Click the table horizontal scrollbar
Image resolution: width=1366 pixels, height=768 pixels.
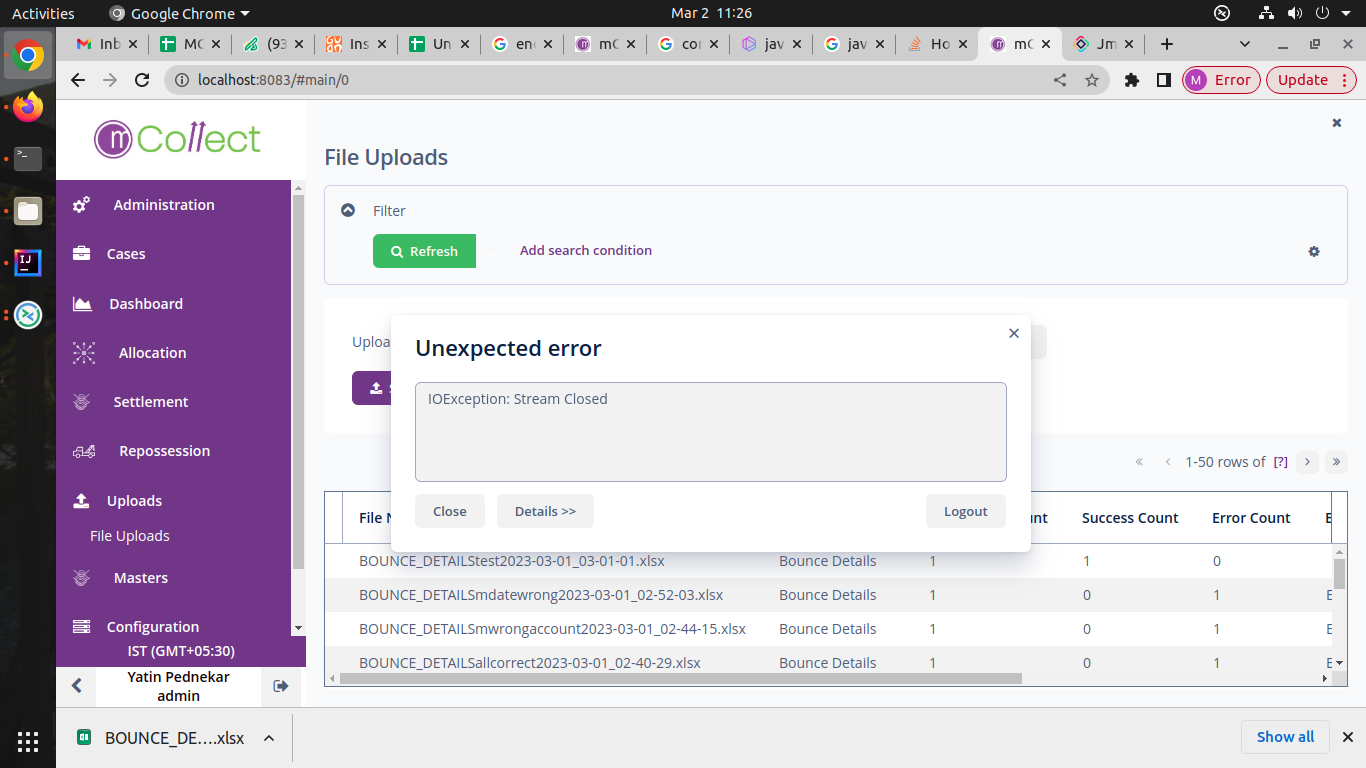click(x=681, y=678)
